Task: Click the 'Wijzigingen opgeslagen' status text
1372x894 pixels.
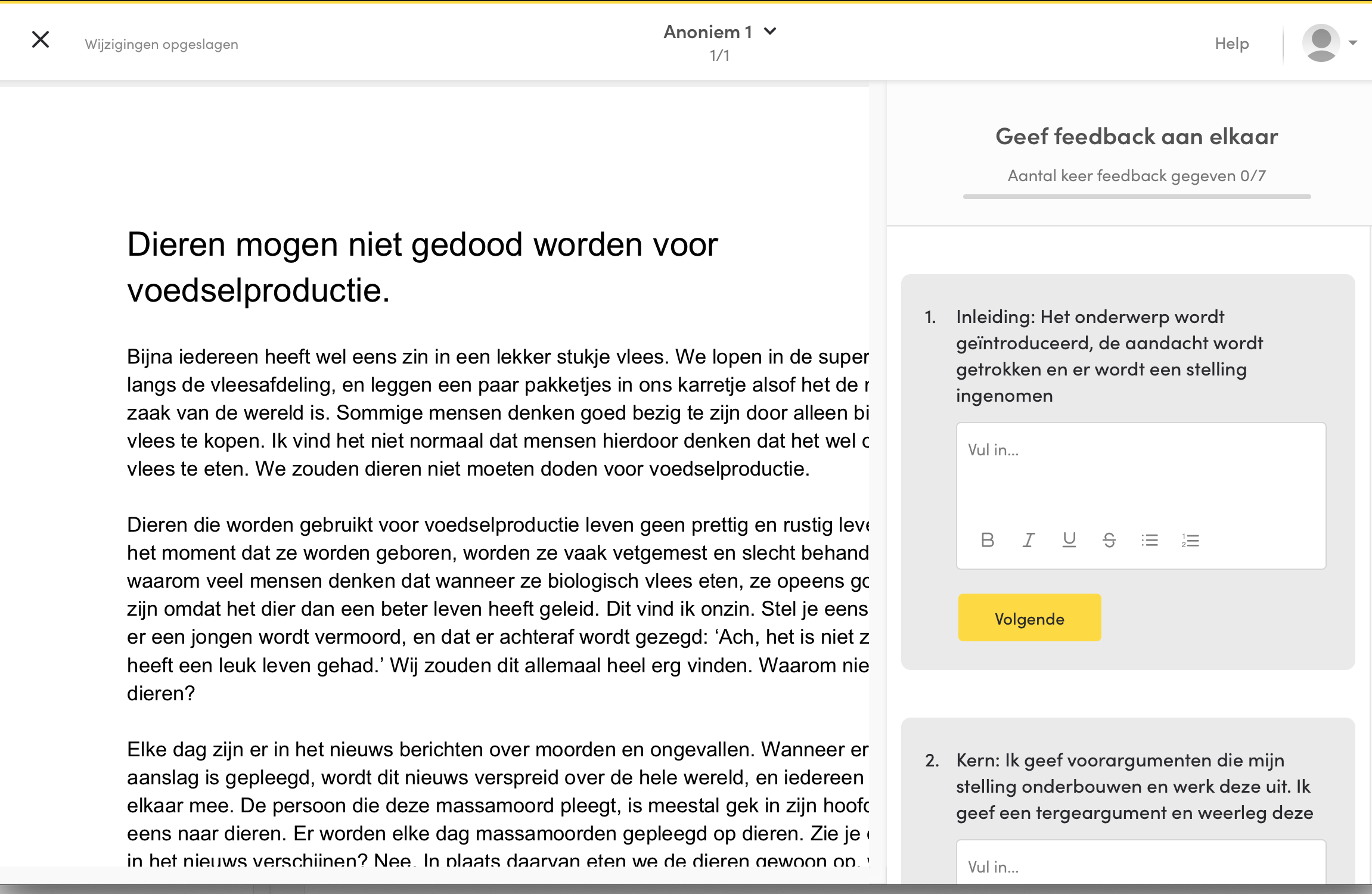Action: 162,44
